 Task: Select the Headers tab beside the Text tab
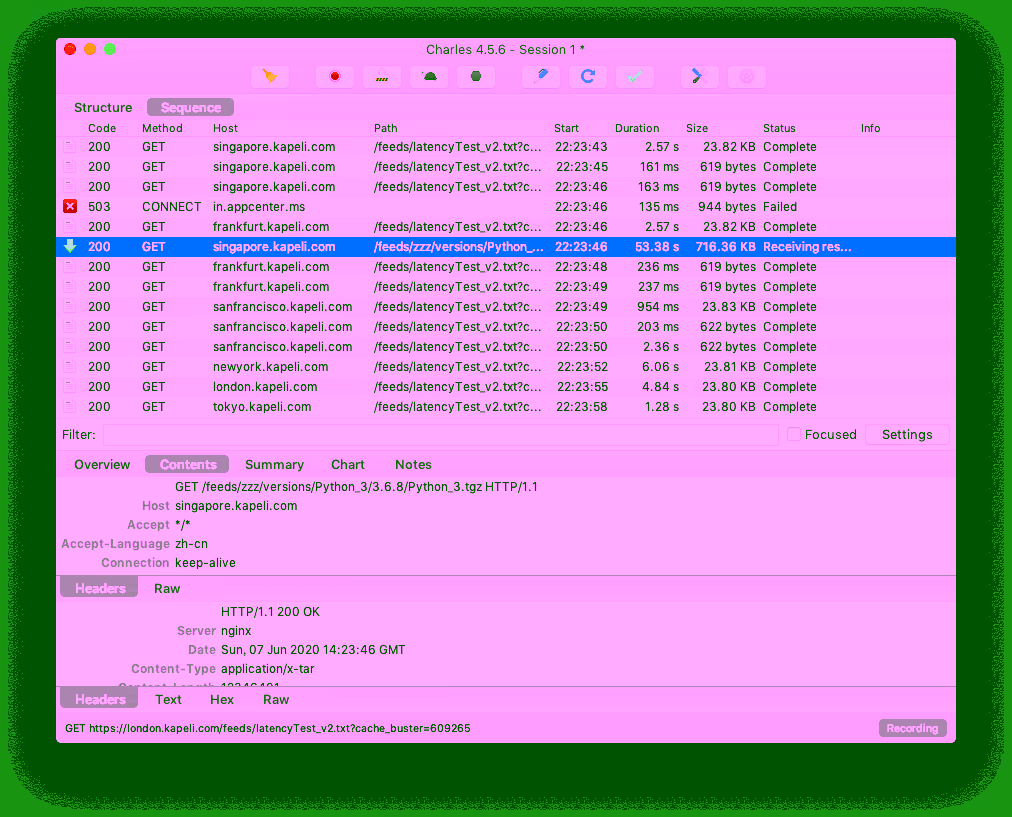(99, 700)
